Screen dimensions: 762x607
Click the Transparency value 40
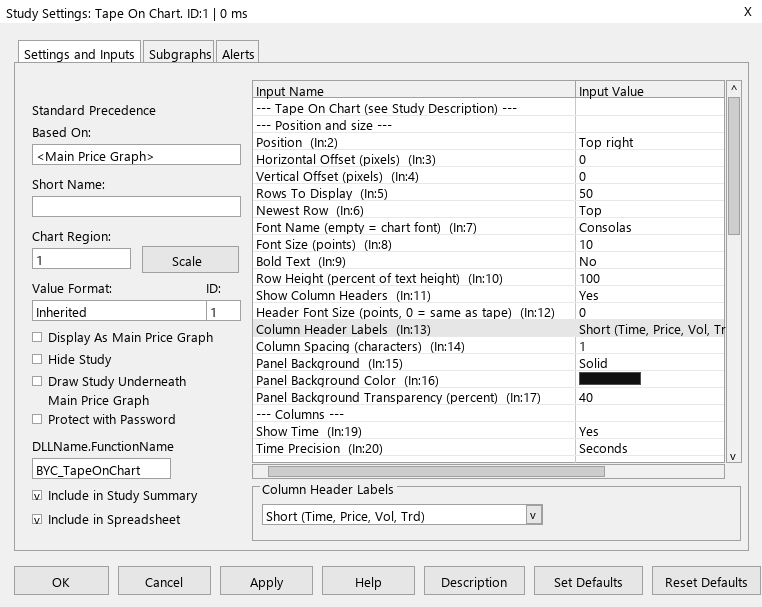click(586, 398)
